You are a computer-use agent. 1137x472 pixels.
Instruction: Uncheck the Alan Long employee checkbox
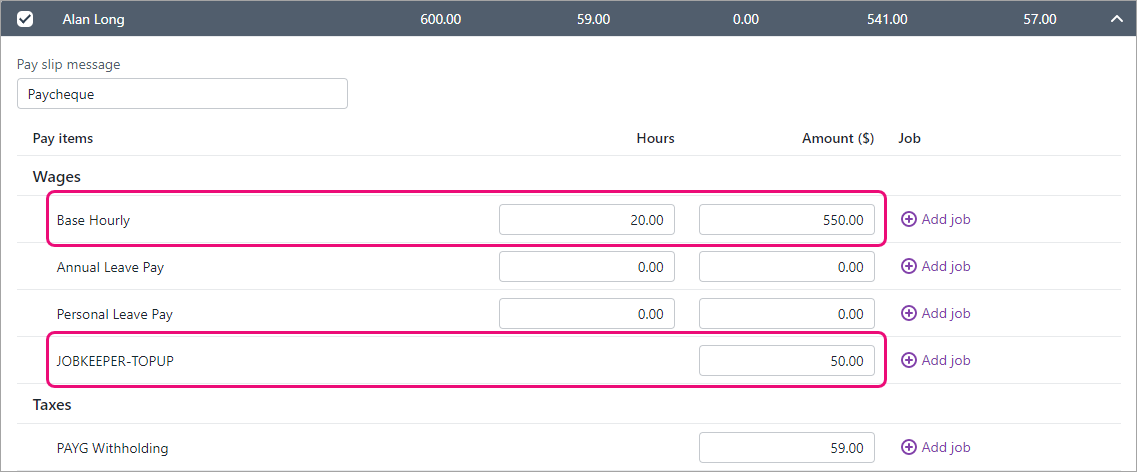(25, 19)
